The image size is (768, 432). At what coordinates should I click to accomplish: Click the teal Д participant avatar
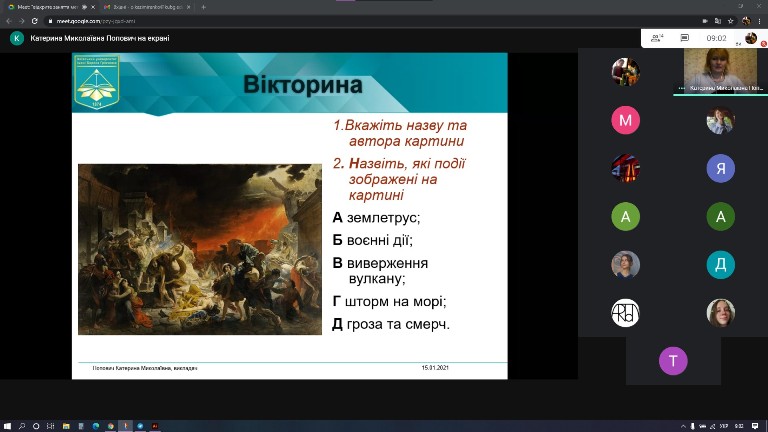point(720,264)
